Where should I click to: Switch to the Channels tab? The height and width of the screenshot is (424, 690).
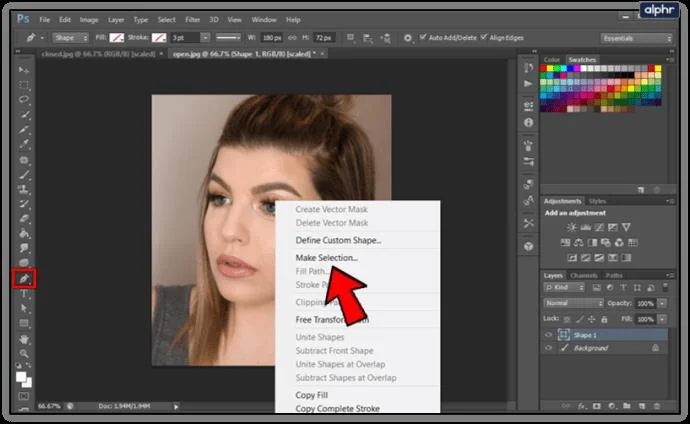point(584,275)
